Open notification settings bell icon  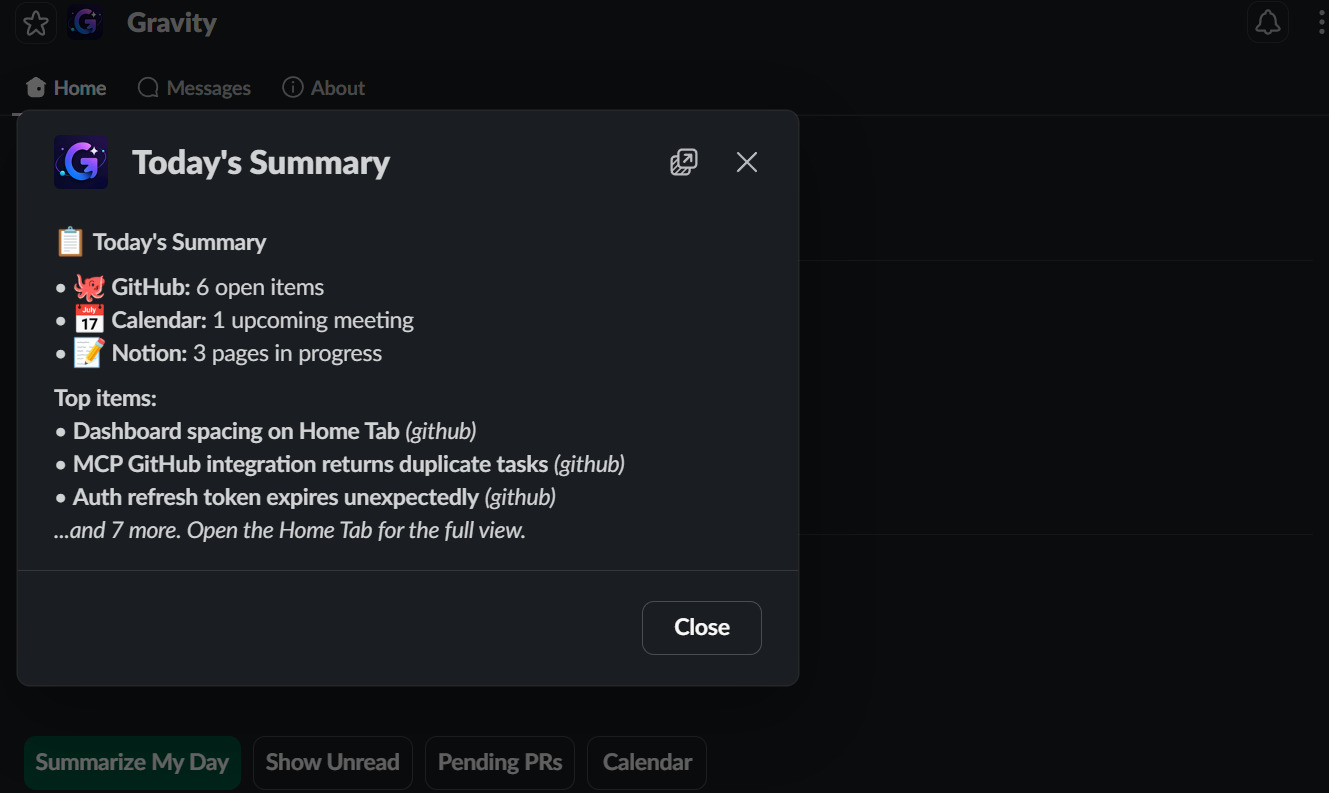click(x=1267, y=22)
